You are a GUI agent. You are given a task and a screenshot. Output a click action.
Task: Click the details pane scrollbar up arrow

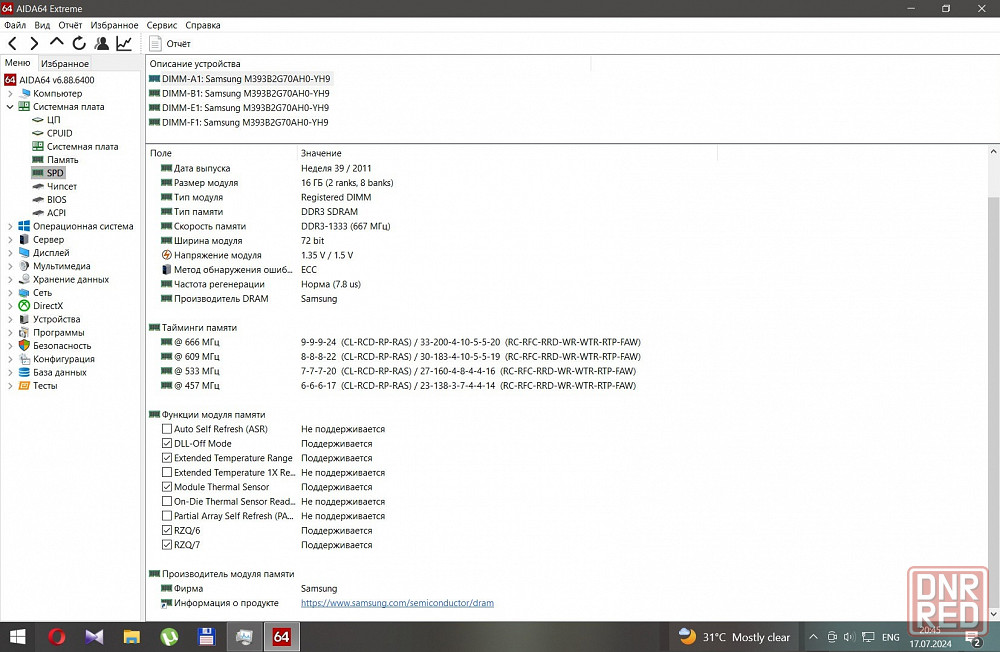pos(993,152)
